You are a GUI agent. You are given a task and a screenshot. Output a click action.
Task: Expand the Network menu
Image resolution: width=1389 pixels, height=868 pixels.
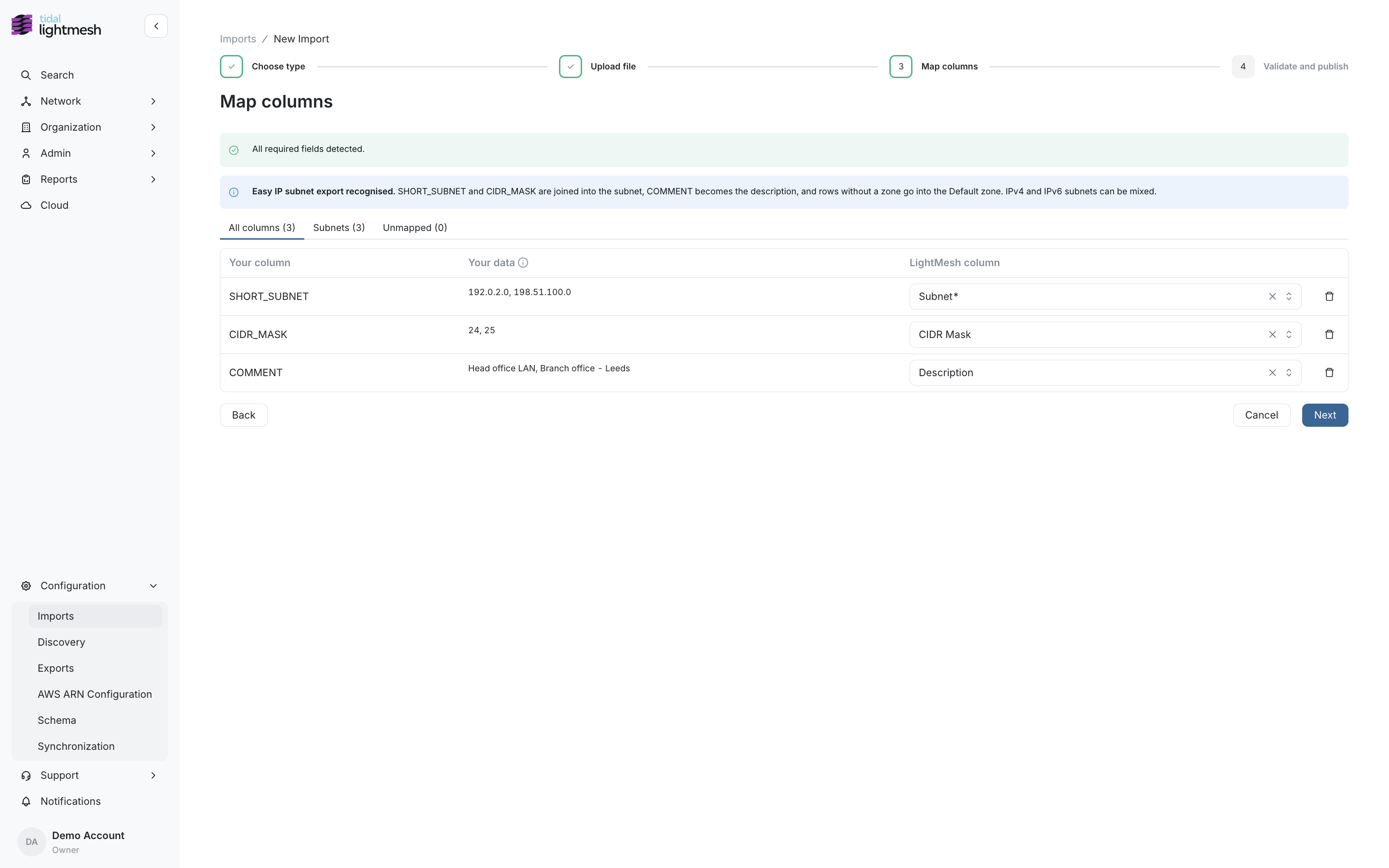[90, 101]
